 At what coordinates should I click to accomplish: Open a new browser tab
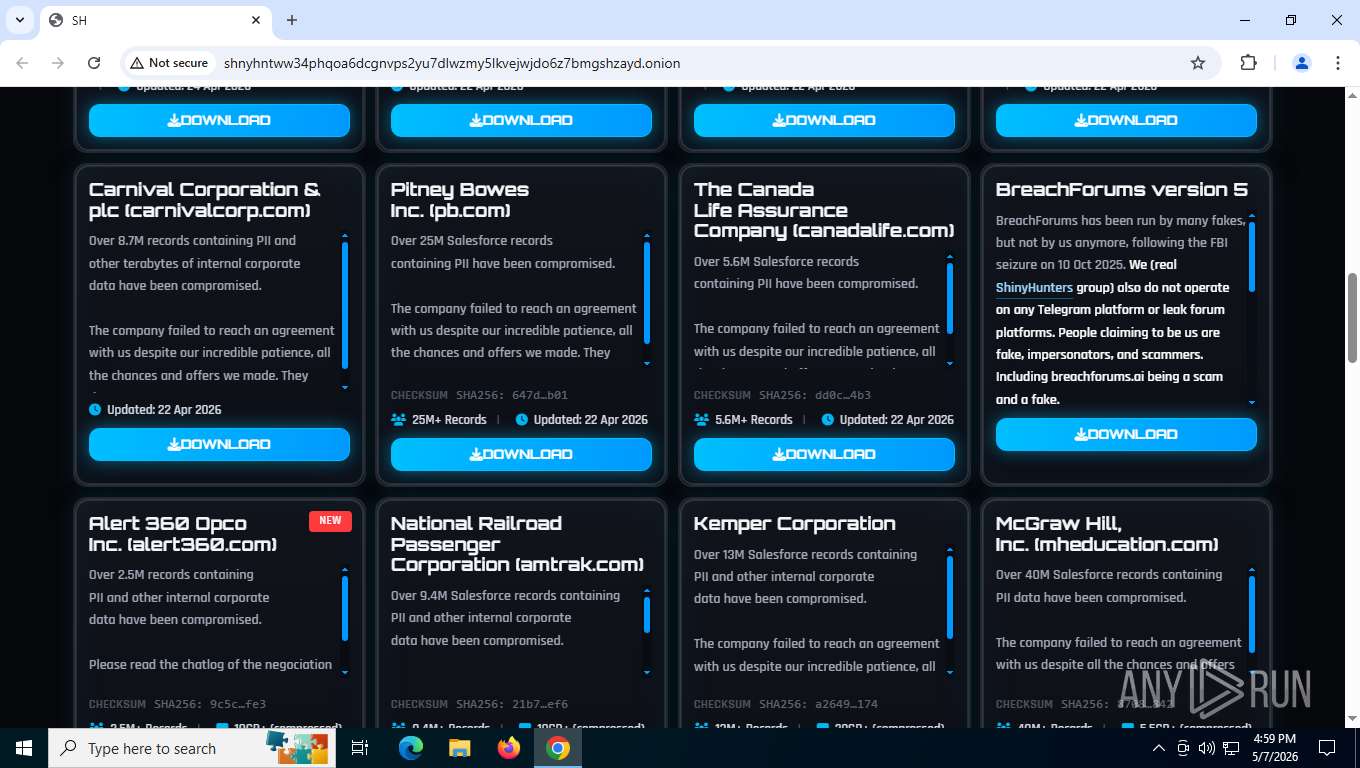(x=292, y=20)
